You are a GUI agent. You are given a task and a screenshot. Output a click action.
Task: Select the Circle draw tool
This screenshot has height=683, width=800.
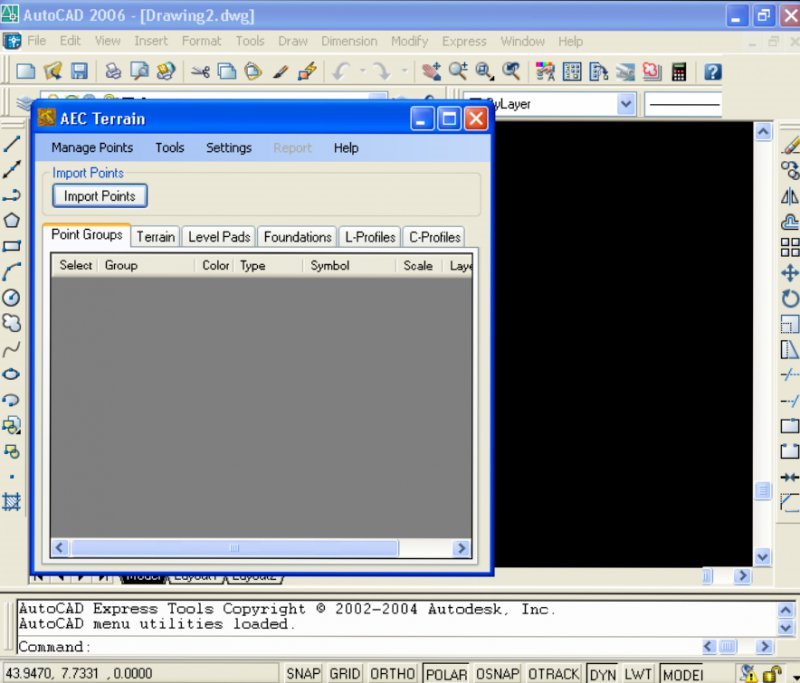(x=12, y=297)
